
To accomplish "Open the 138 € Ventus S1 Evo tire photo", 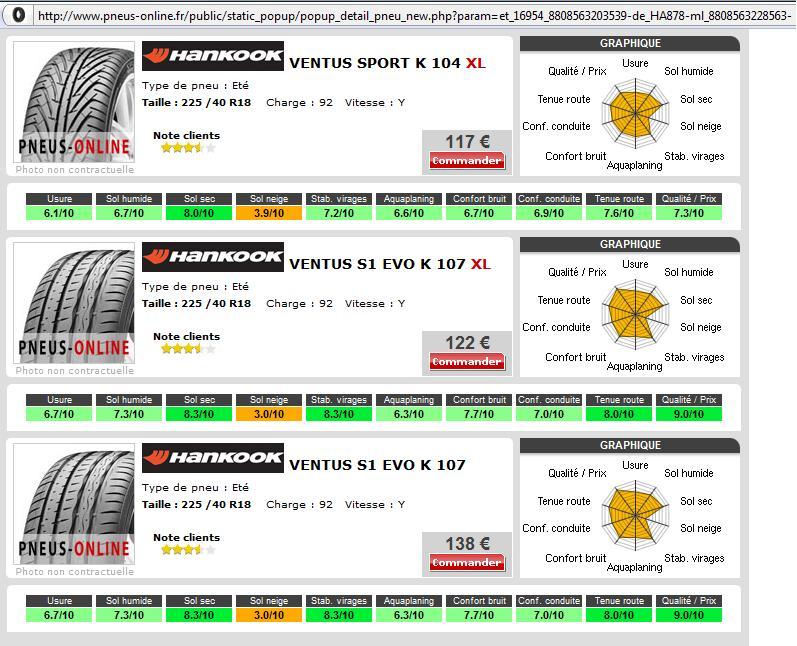I will (74, 504).
